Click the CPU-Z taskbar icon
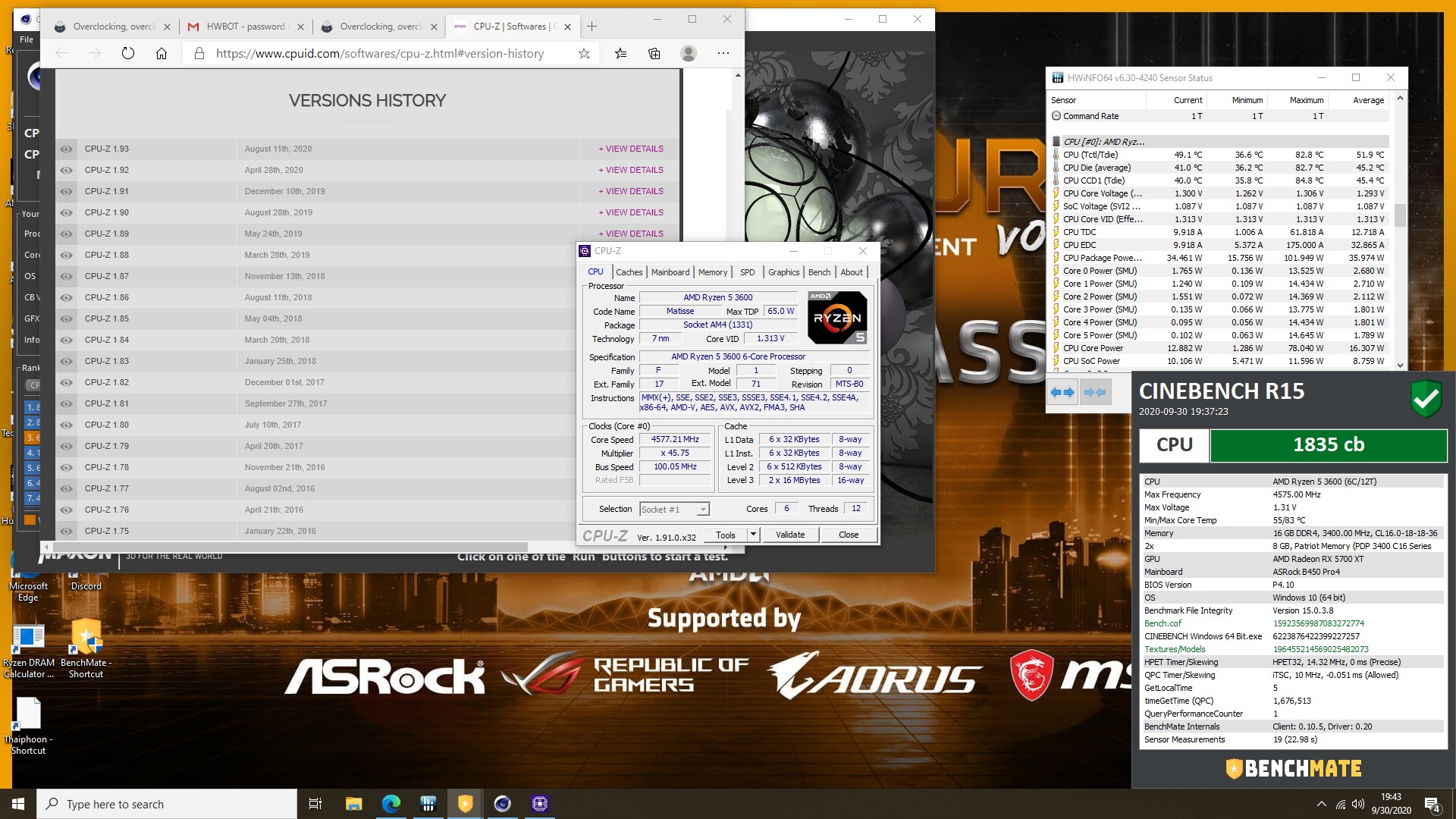This screenshot has height=819, width=1456. tap(540, 804)
